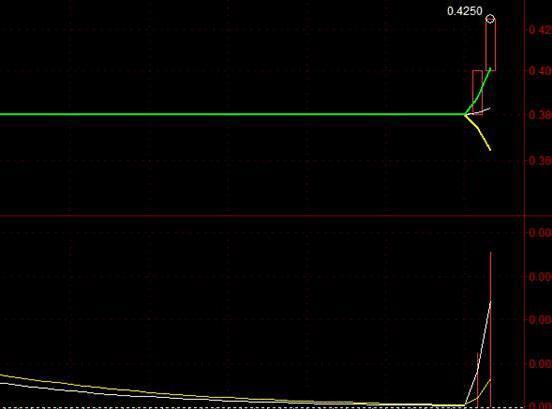Select the shorter red candlestick below 0.40
Image resolution: width=552 pixels, height=409 pixels.
point(477,92)
